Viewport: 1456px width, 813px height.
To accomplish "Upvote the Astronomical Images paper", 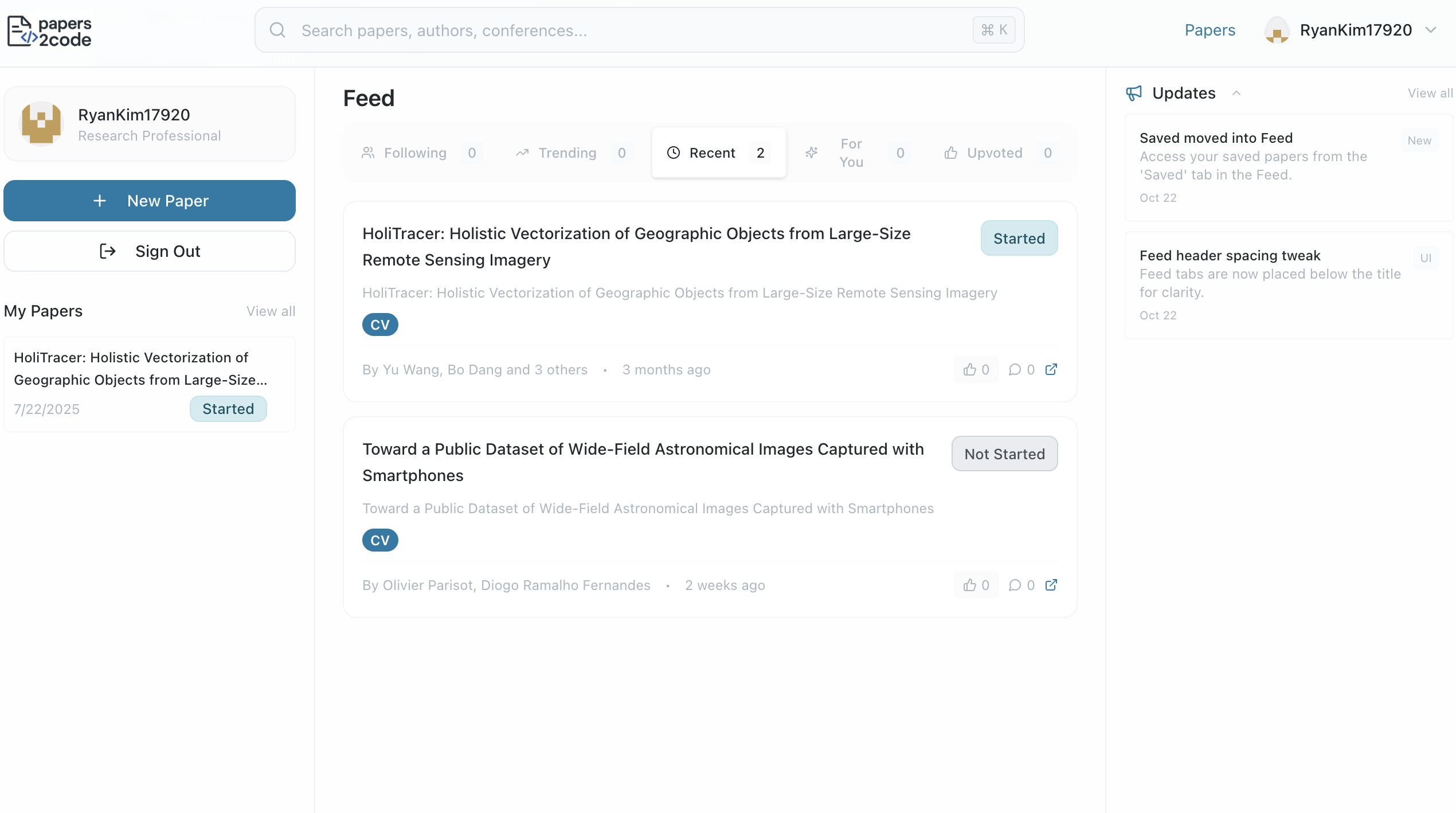I will (976, 585).
